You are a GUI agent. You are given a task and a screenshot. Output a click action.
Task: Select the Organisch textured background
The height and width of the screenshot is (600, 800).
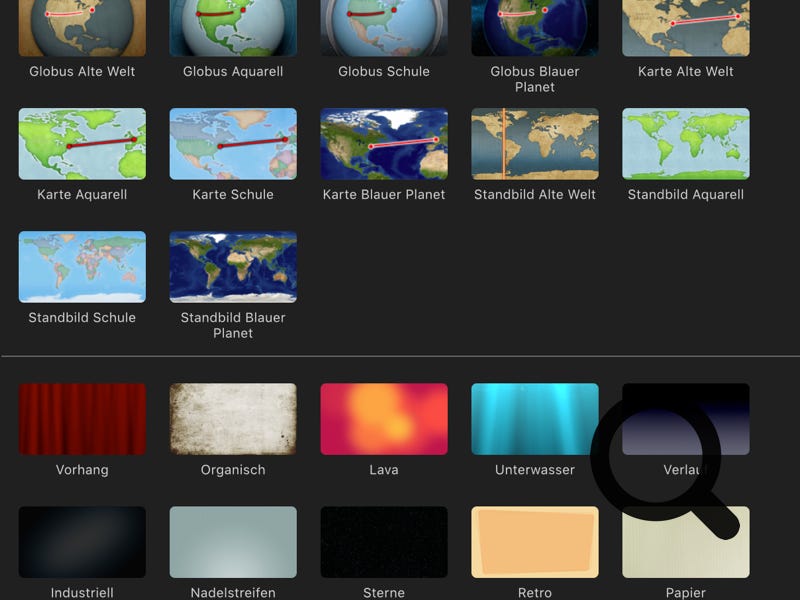tap(233, 419)
